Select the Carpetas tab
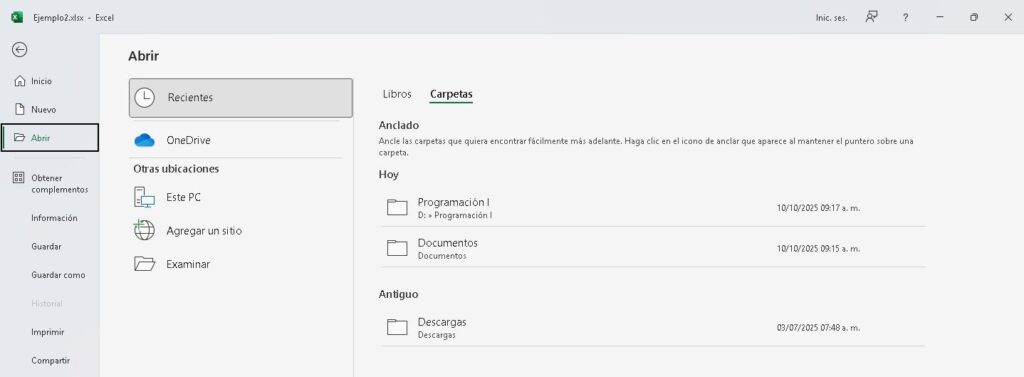 coord(451,94)
